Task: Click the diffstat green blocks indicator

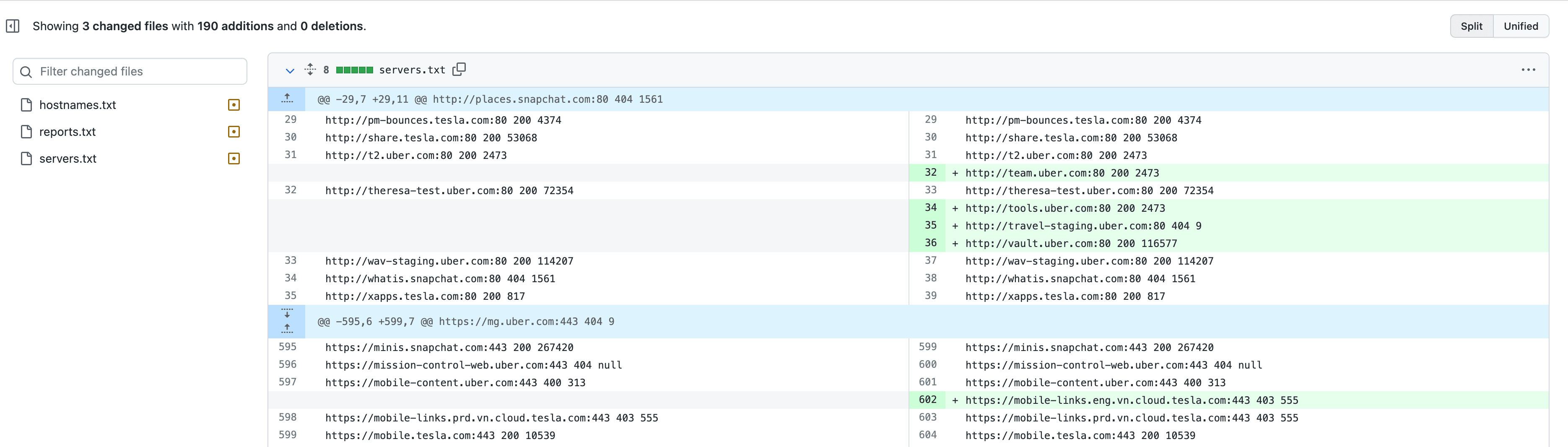Action: click(354, 70)
